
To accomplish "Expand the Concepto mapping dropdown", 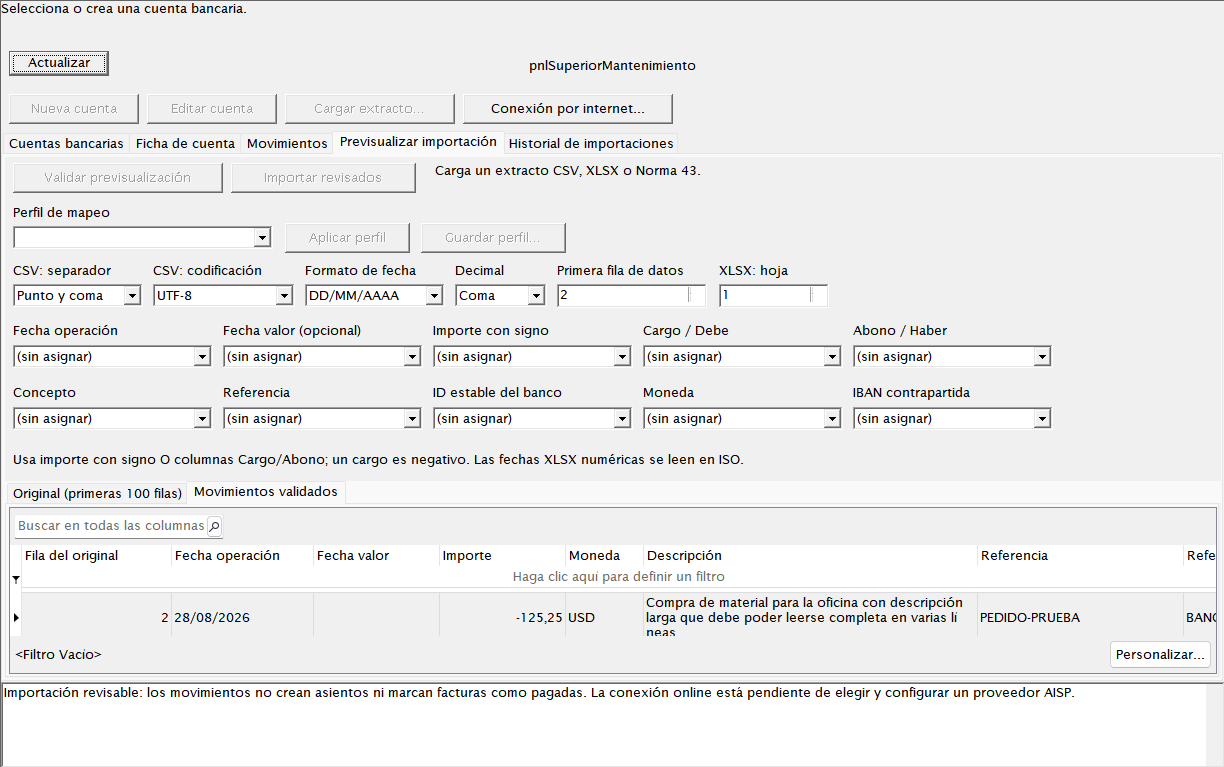I will tap(202, 419).
